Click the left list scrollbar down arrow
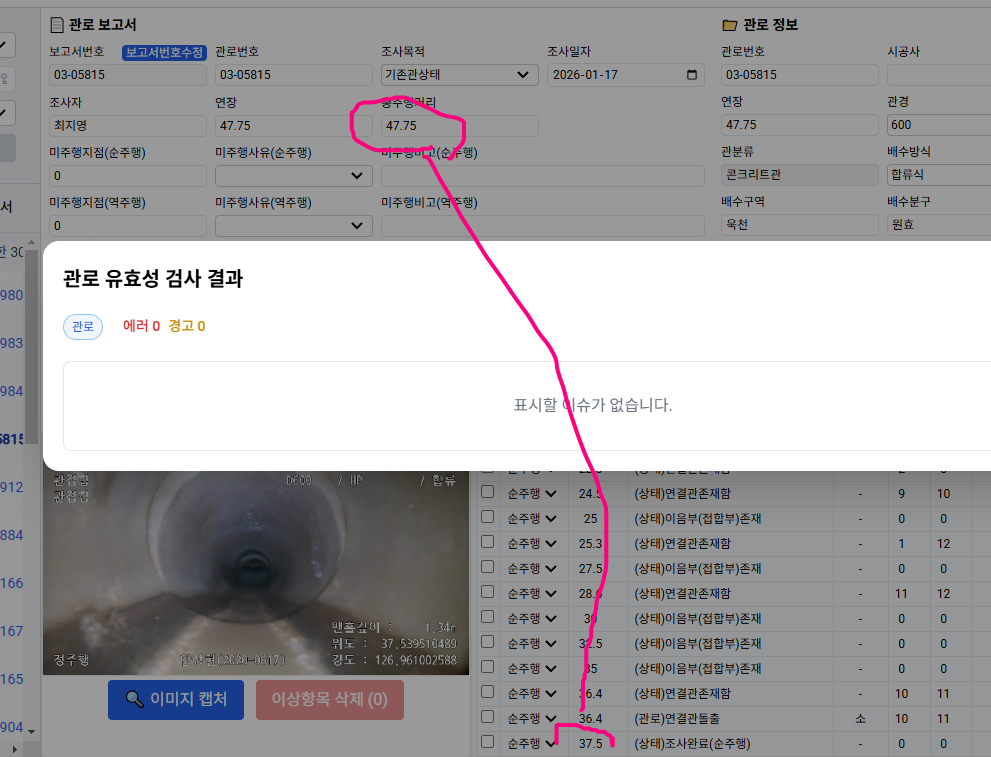This screenshot has height=757, width=991. [x=31, y=731]
